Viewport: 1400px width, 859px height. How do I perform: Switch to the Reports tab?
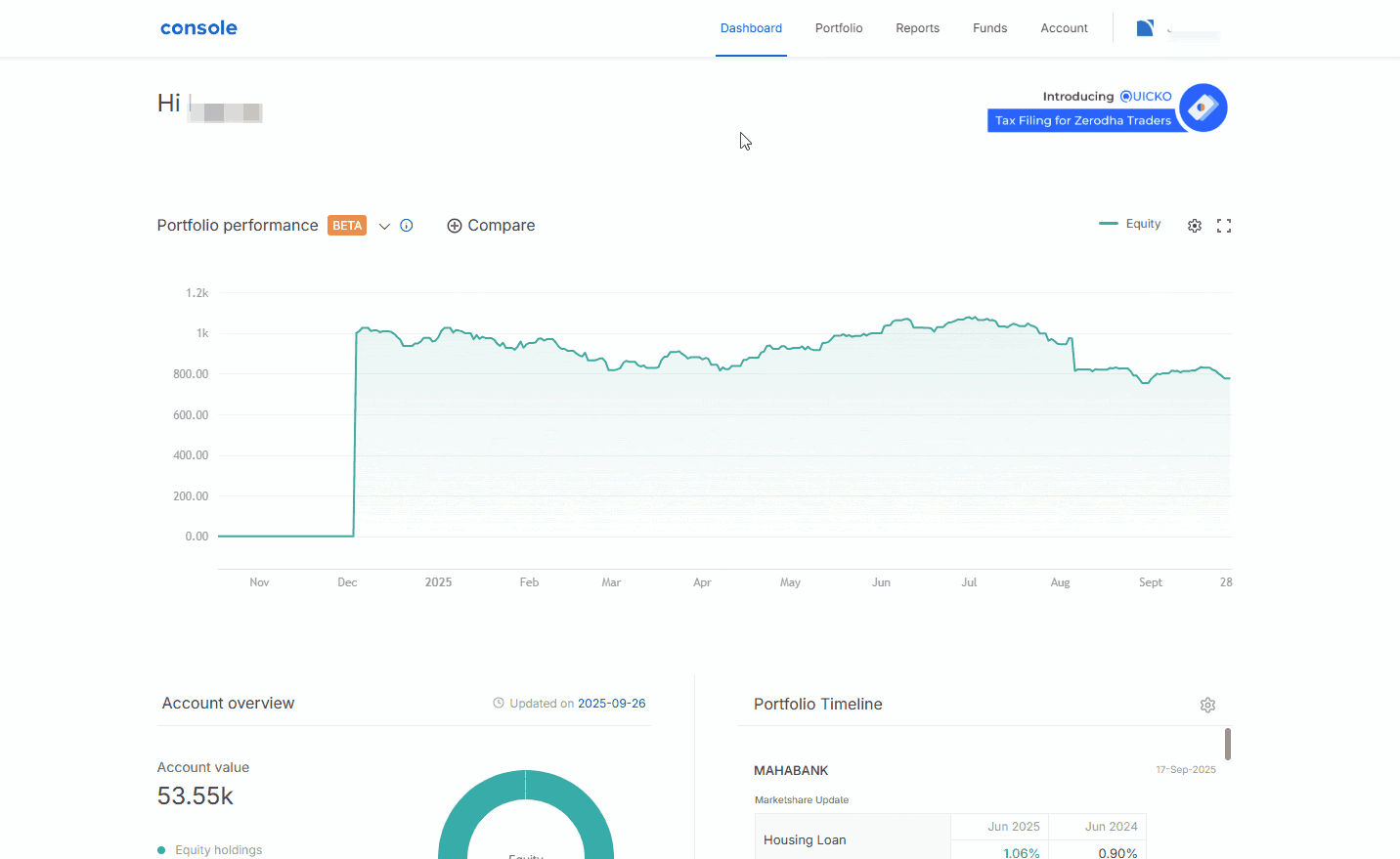point(917,28)
